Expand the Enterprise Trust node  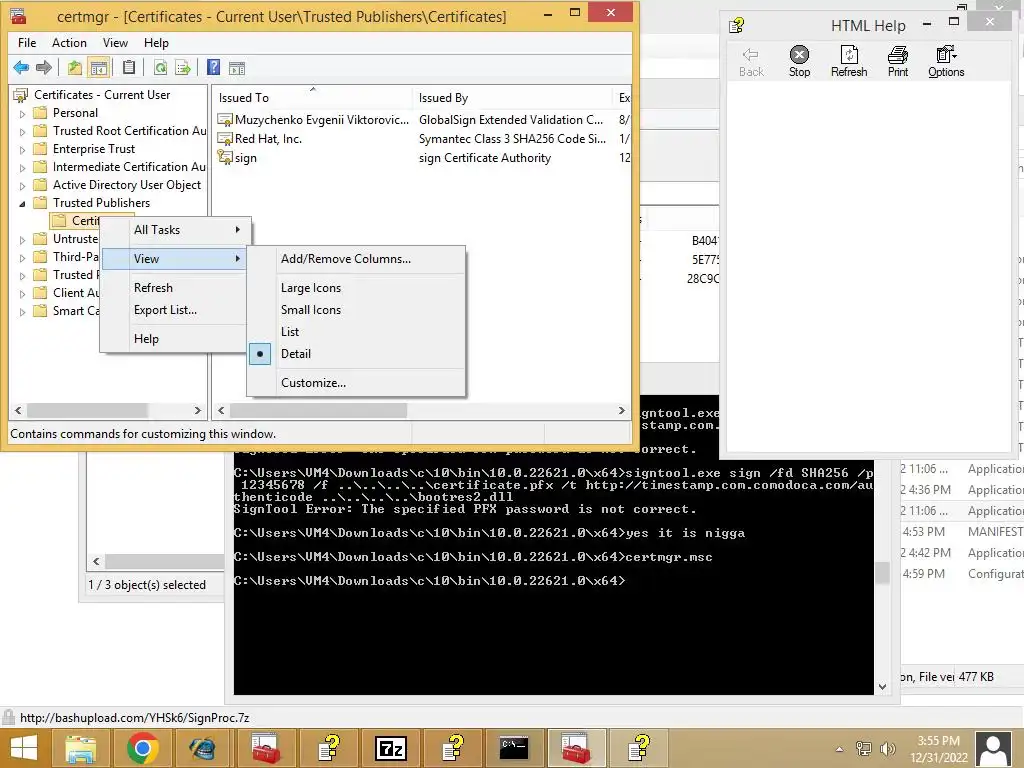coord(22,150)
